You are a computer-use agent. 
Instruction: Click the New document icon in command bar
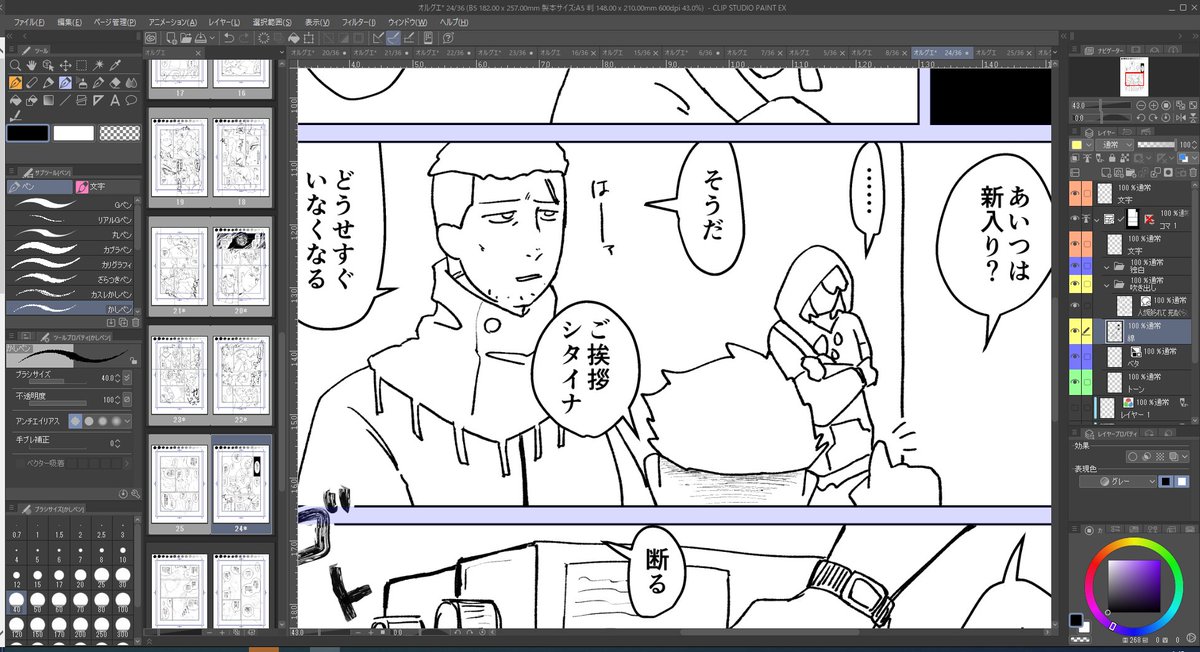pos(173,38)
